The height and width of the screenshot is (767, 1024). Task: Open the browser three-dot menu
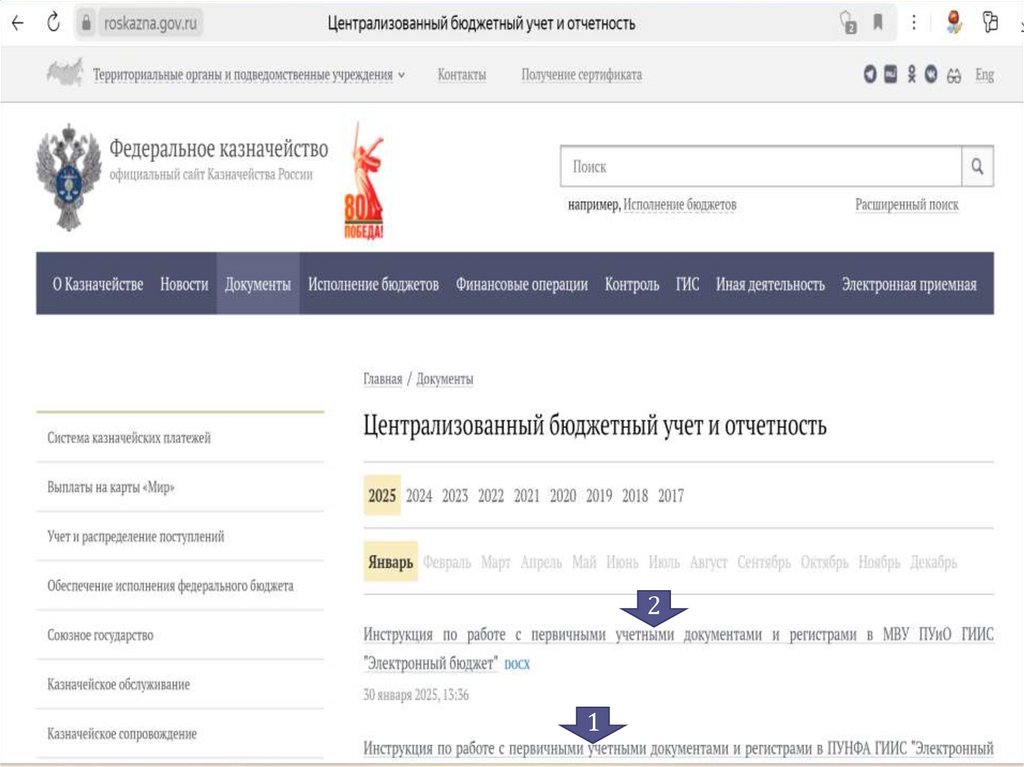(x=914, y=23)
